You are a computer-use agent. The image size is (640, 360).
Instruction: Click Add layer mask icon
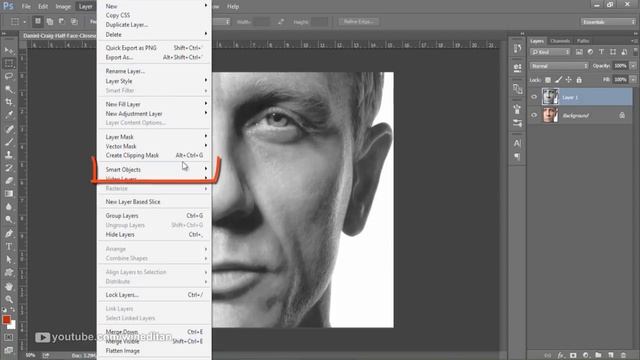coord(573,356)
